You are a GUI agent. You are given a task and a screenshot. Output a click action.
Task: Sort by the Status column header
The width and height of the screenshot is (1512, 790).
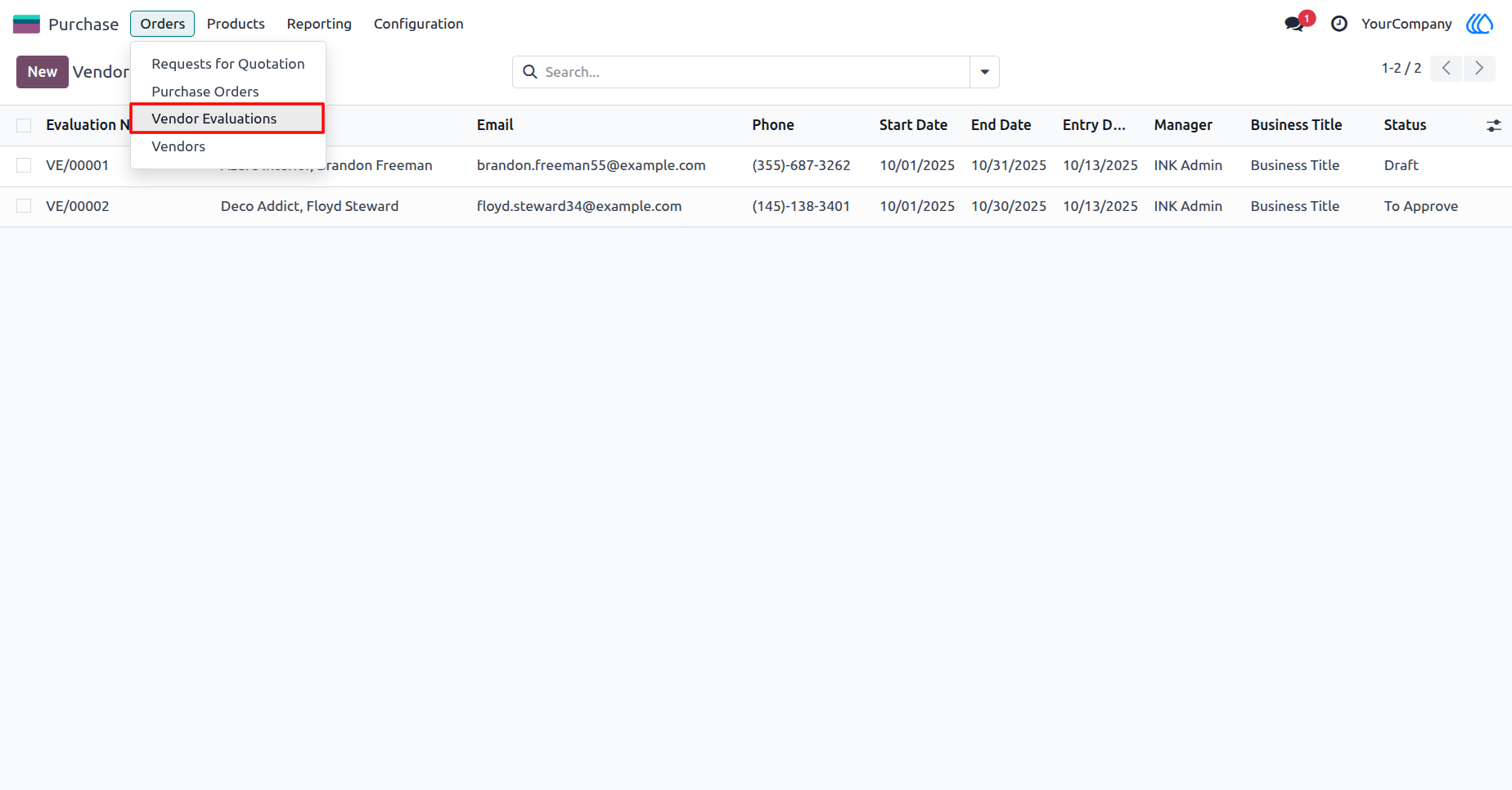[x=1405, y=125]
